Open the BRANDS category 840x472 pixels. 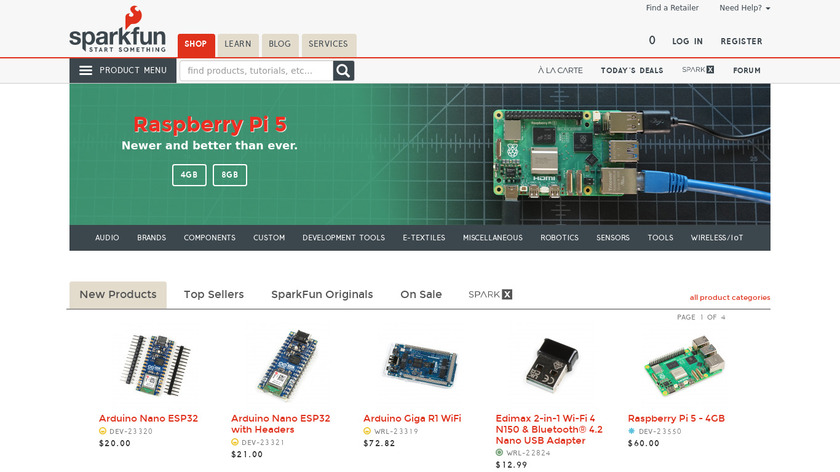pos(152,238)
